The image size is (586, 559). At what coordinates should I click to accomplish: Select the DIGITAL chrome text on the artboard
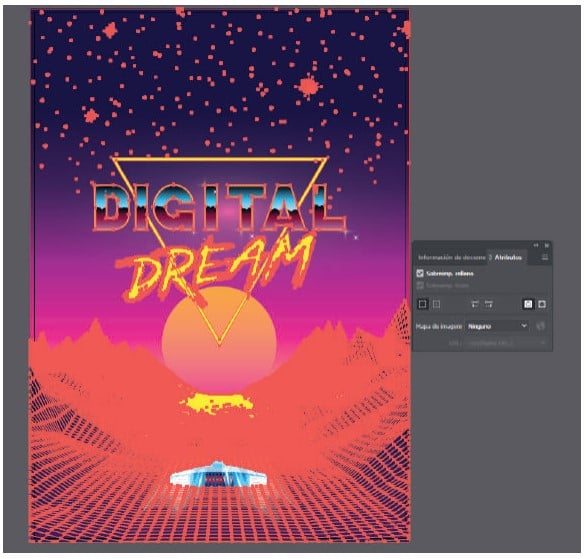219,208
